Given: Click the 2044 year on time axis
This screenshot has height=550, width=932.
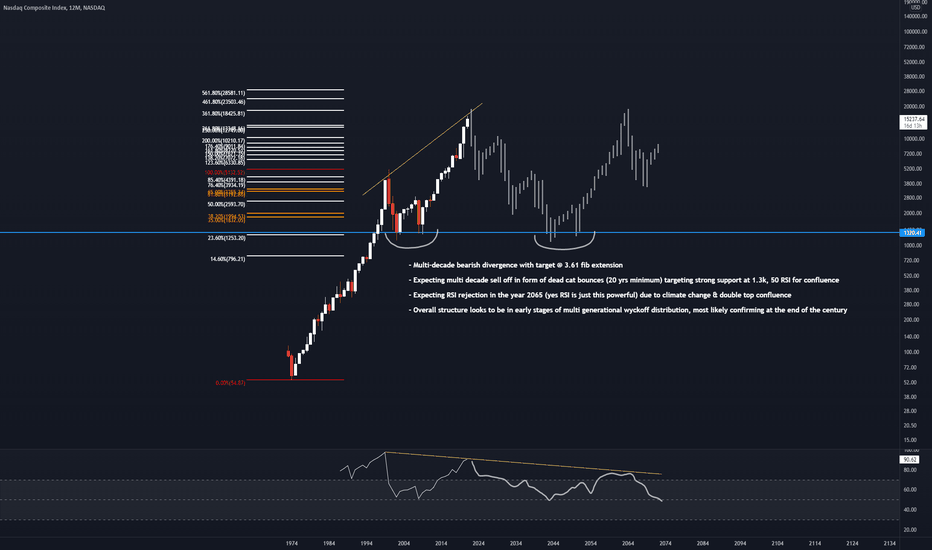Looking at the screenshot, I should pos(553,543).
